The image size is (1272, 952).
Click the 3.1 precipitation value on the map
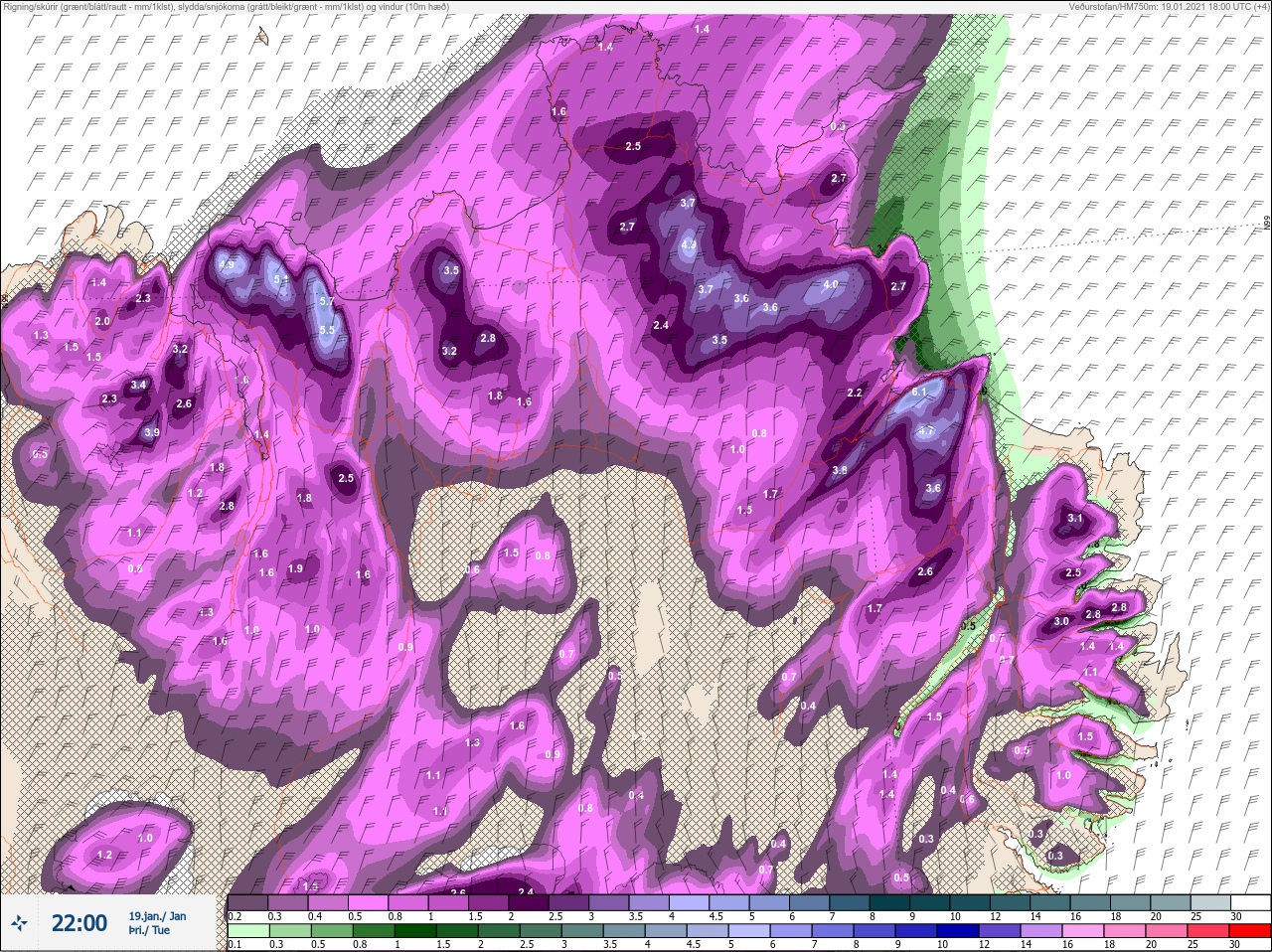pyautogui.click(x=1075, y=519)
